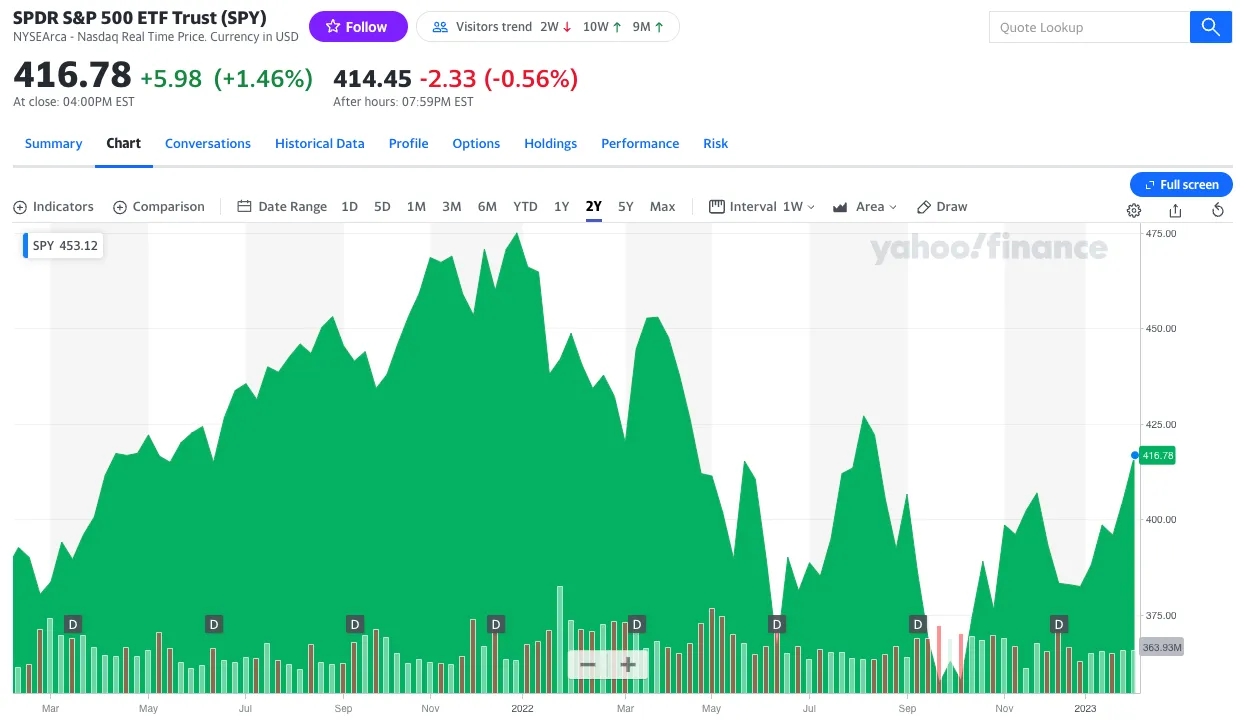Image resolution: width=1240 pixels, height=725 pixels.
Task: Click dividend D marker near June 2022
Action: pyautogui.click(x=777, y=624)
